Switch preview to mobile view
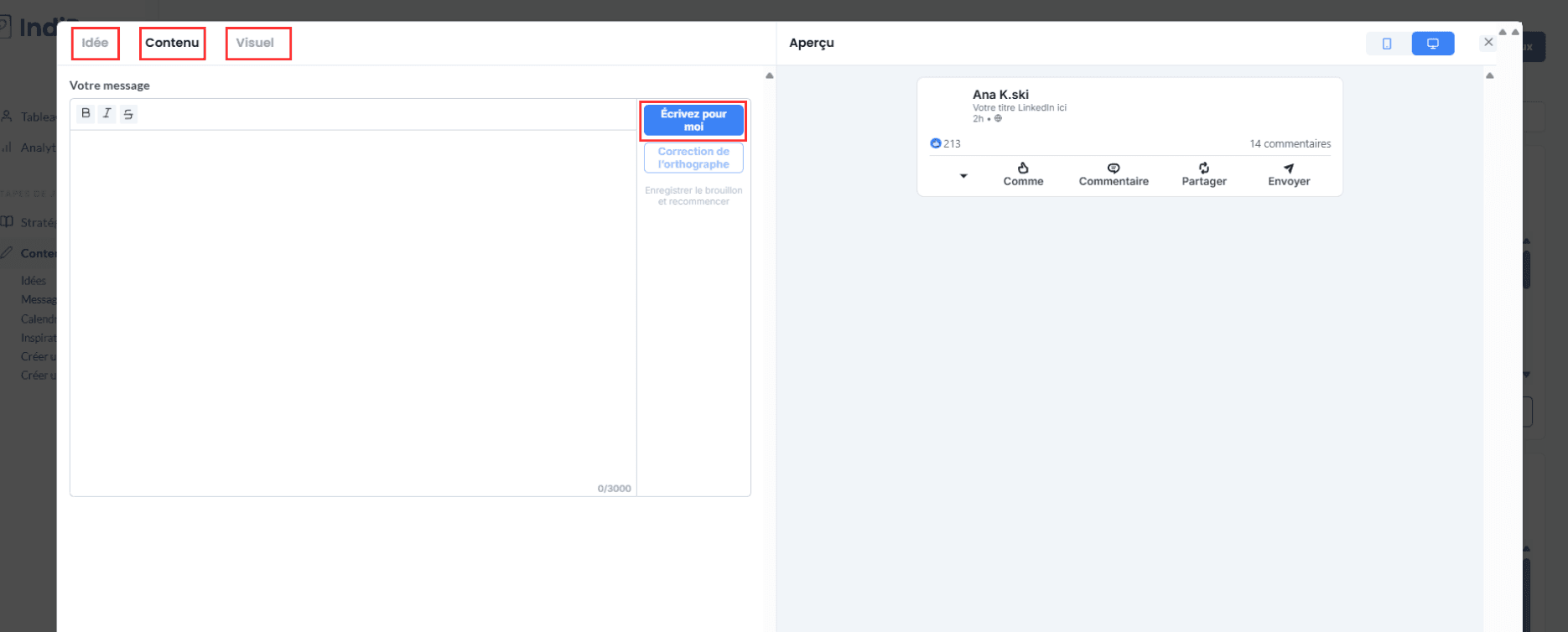This screenshot has width=1568, height=632. [x=1387, y=44]
